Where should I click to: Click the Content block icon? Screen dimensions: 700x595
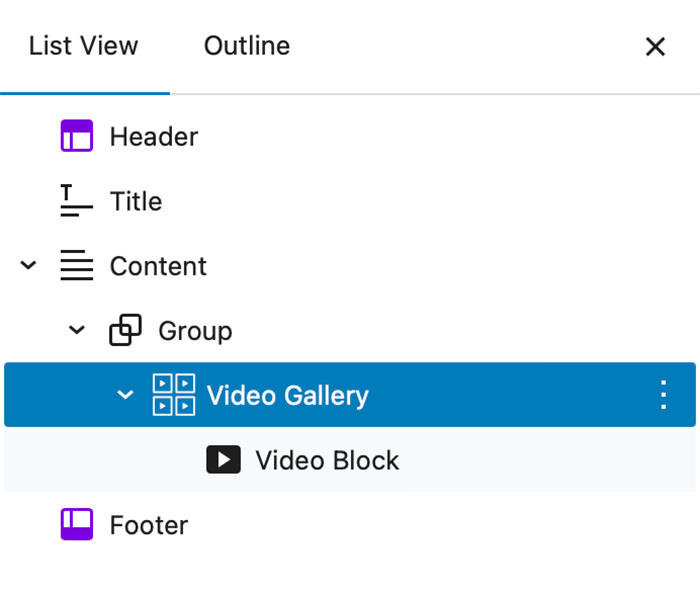point(77,266)
